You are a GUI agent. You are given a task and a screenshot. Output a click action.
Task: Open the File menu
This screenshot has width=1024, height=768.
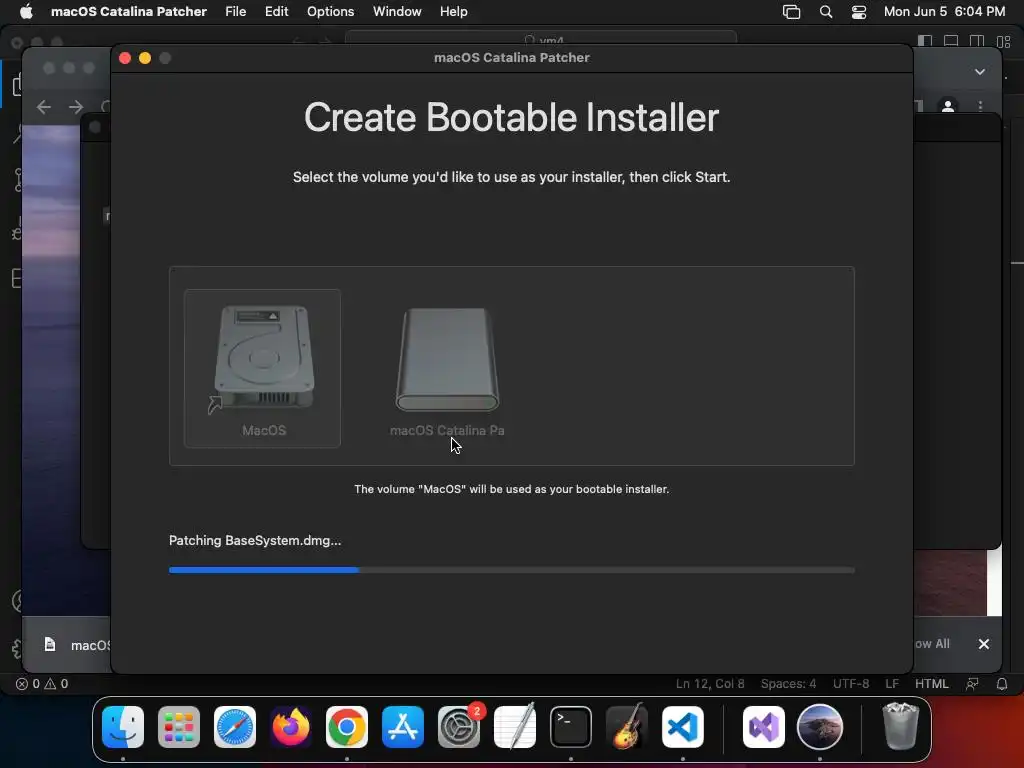click(x=236, y=12)
